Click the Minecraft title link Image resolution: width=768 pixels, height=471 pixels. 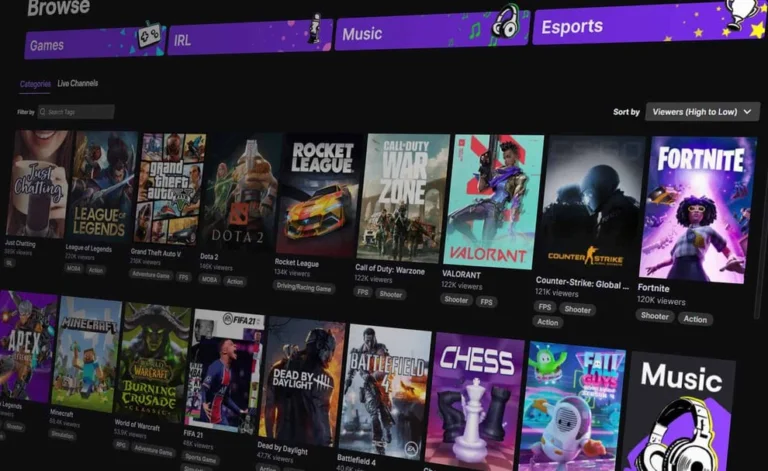[x=61, y=413]
